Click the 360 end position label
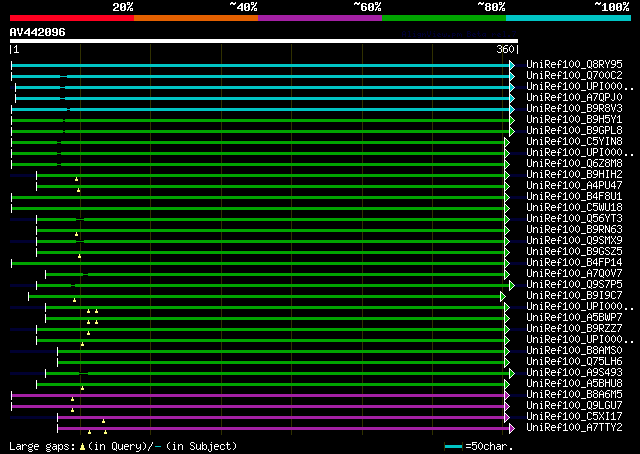640x454 pixels. tap(505, 49)
